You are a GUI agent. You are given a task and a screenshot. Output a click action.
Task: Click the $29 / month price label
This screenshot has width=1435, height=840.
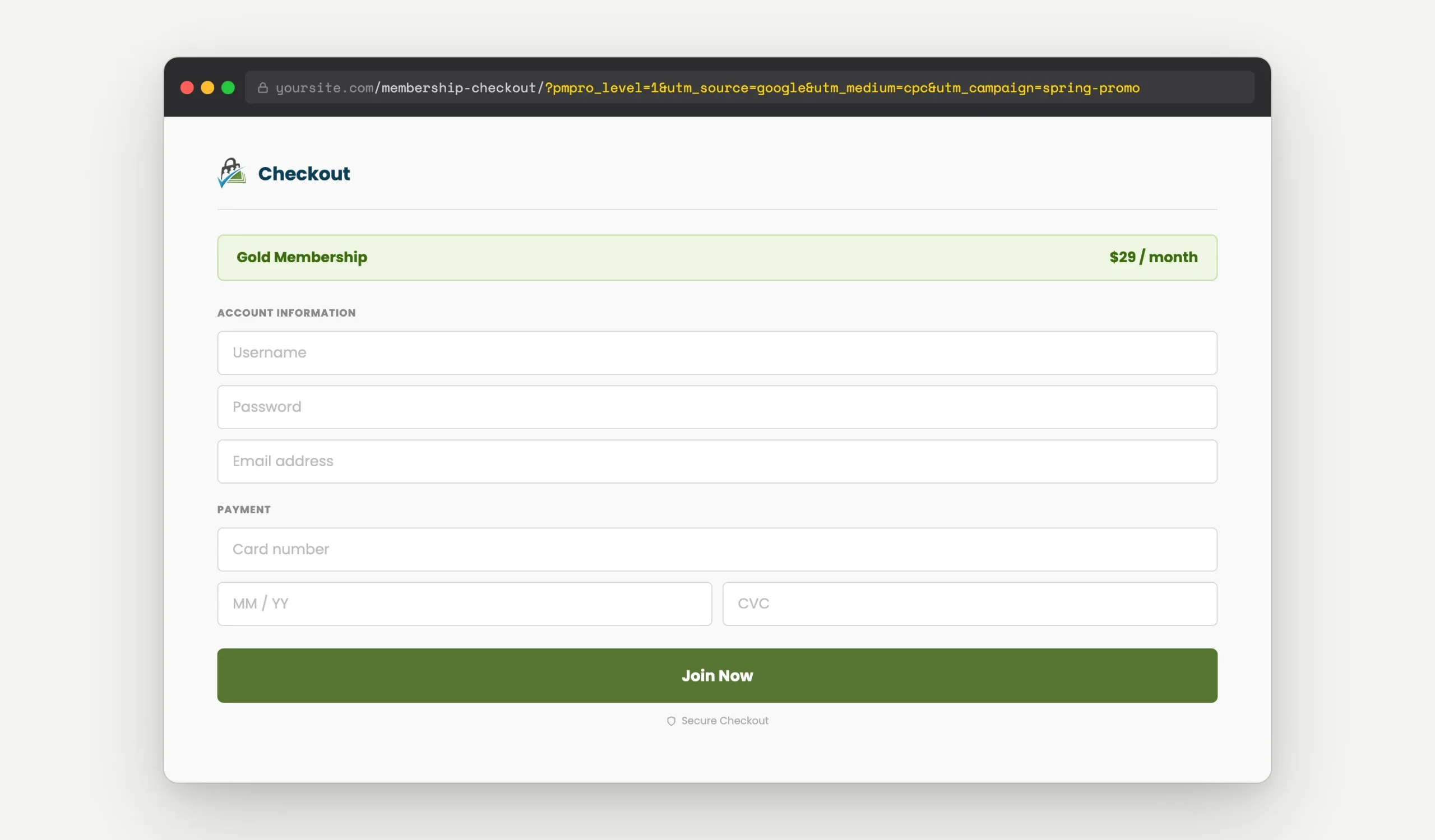coord(1152,257)
